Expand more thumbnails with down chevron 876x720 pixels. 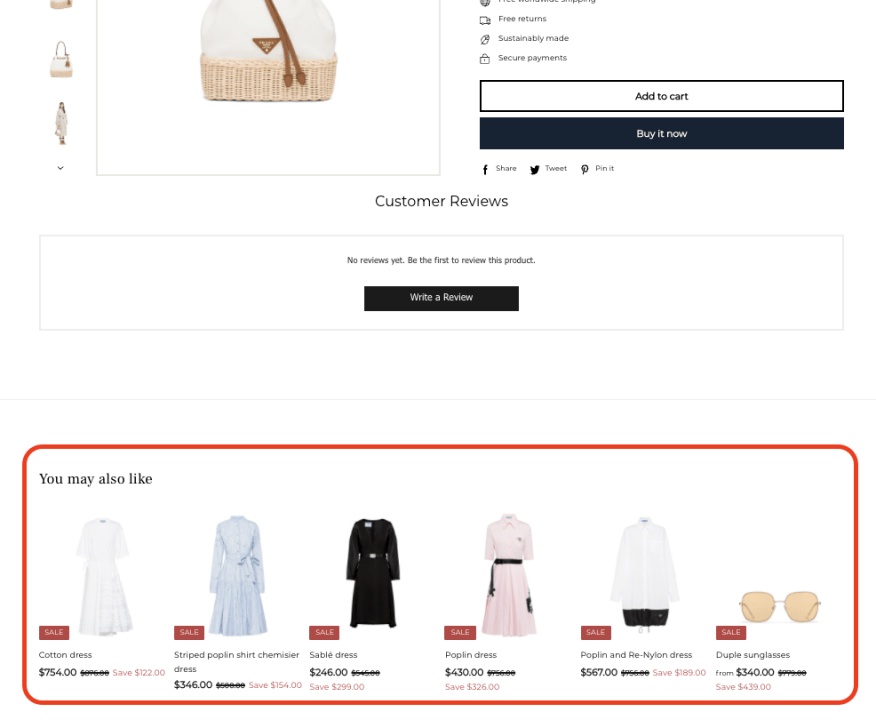pos(60,168)
